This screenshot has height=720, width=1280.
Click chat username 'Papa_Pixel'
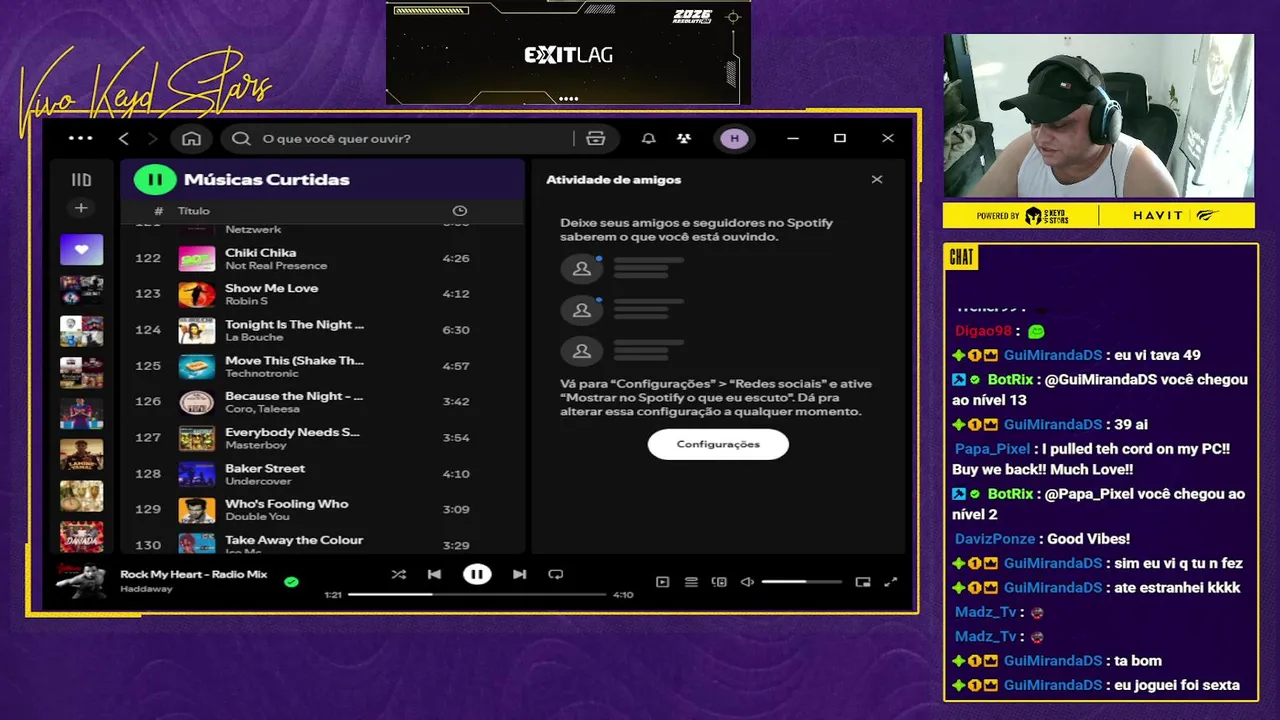pyautogui.click(x=992, y=449)
